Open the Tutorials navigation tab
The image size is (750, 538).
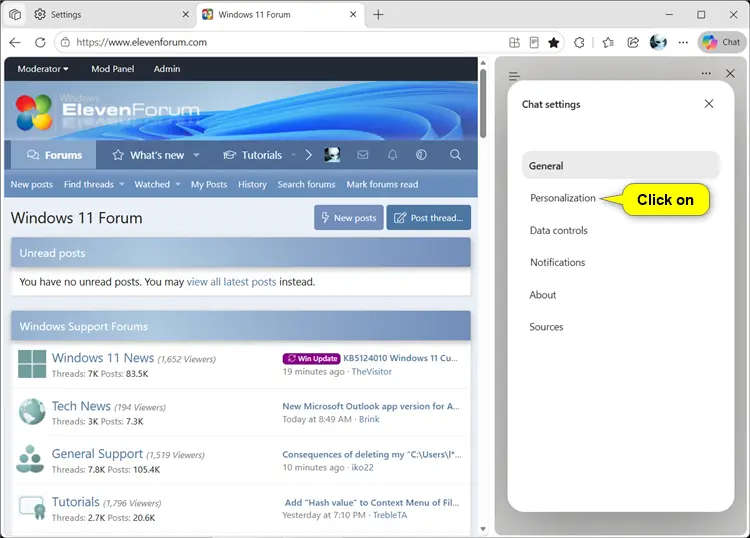(253, 155)
